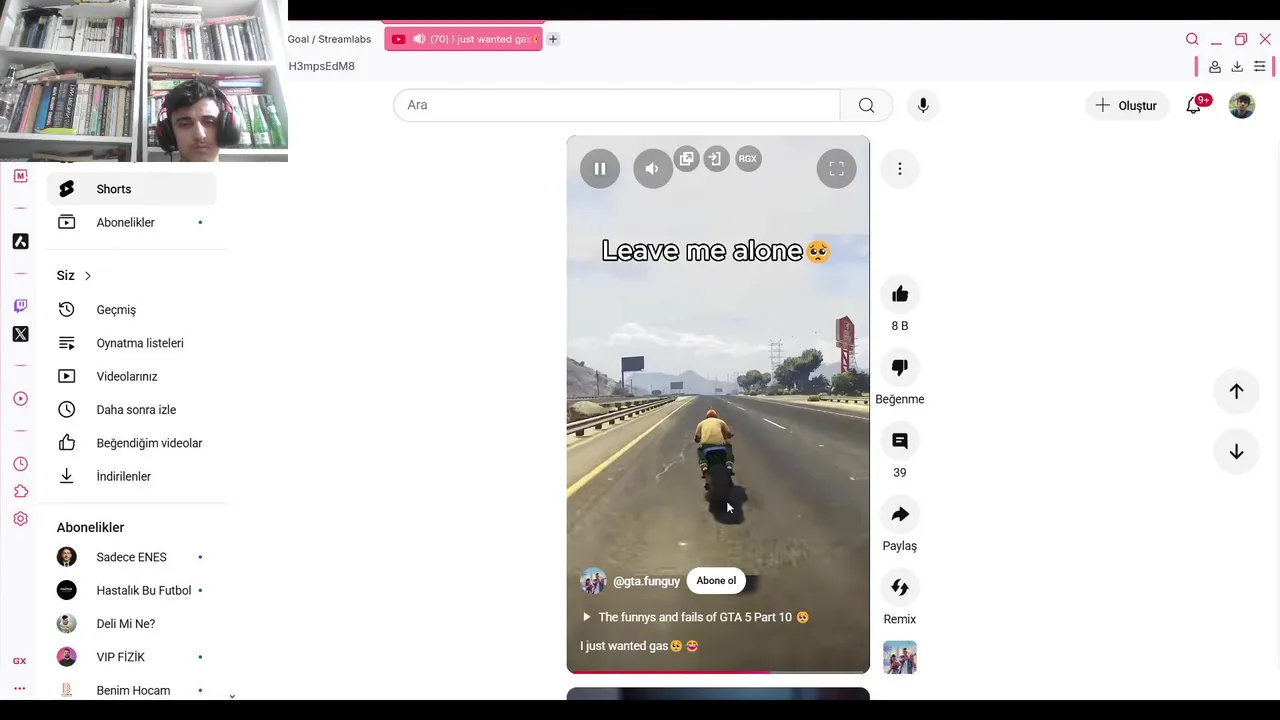Image resolution: width=1280 pixels, height=720 pixels.
Task: Expand sidebar list with bottom down chevron
Action: coord(232,696)
